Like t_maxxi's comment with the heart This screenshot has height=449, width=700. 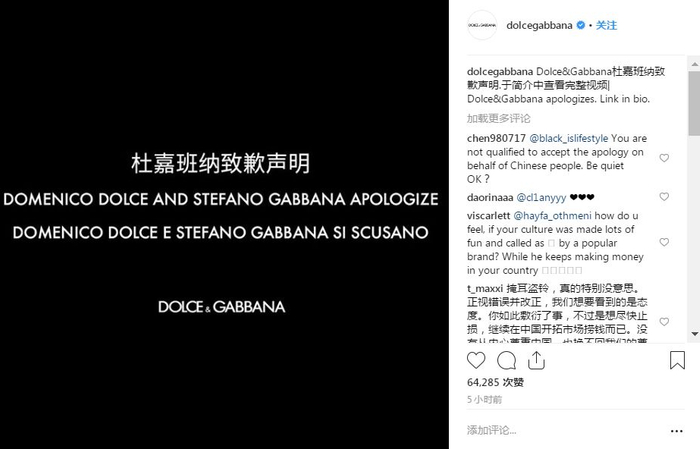click(664, 322)
